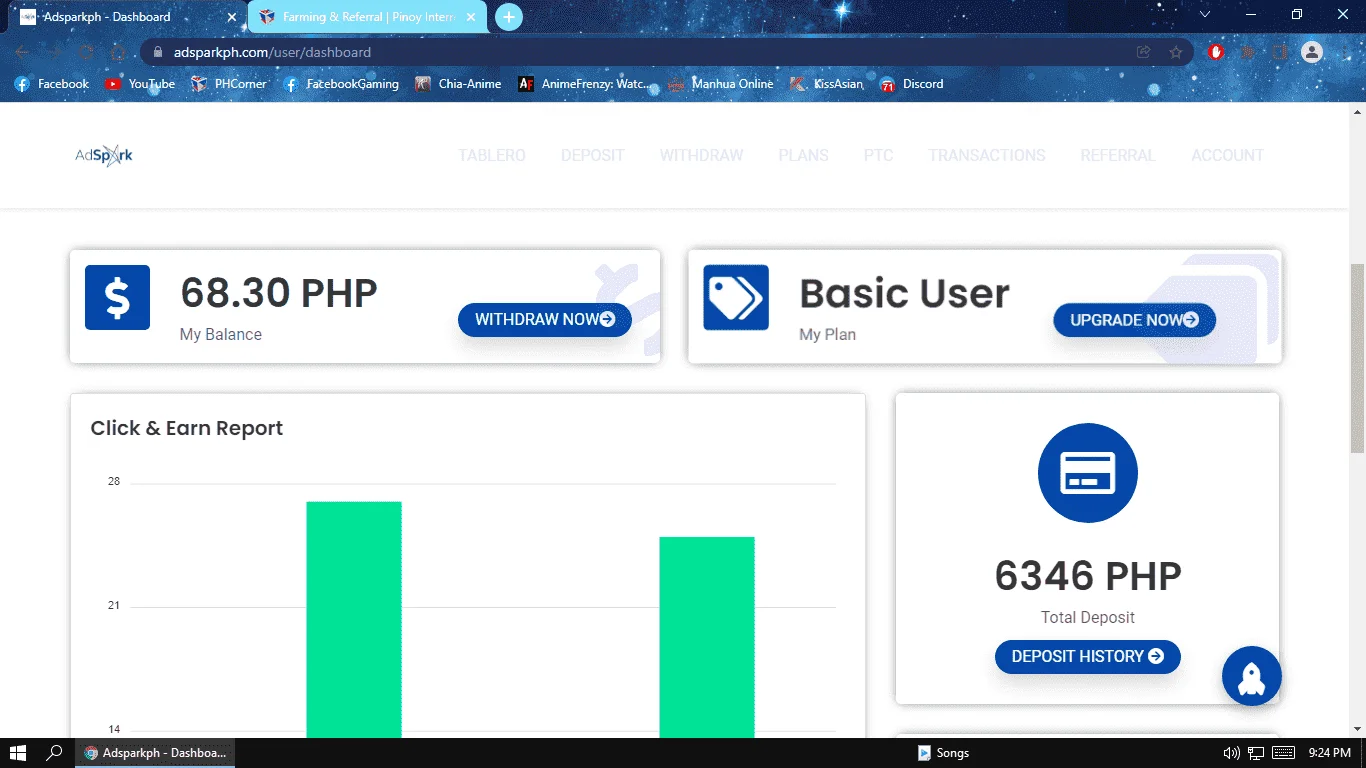Click the WITHDRAW NOW button
This screenshot has height=768, width=1366.
coord(545,320)
